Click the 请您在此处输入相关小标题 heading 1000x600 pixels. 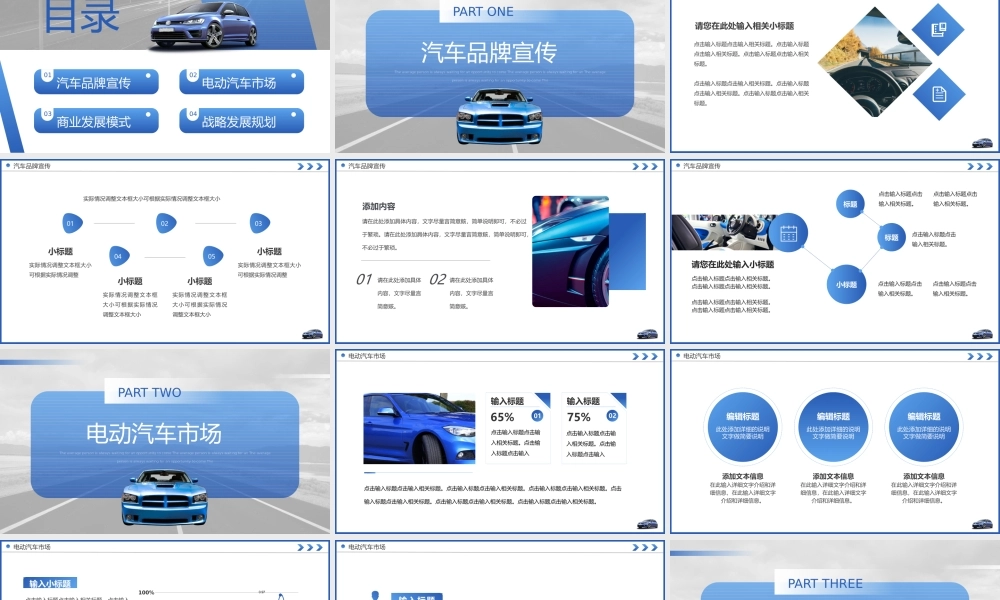[x=744, y=26]
